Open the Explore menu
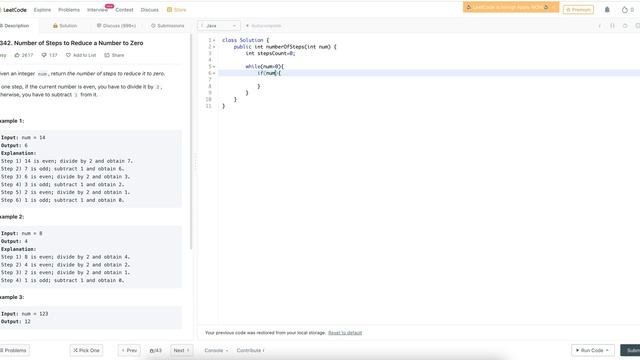The image size is (640, 360). point(42,10)
